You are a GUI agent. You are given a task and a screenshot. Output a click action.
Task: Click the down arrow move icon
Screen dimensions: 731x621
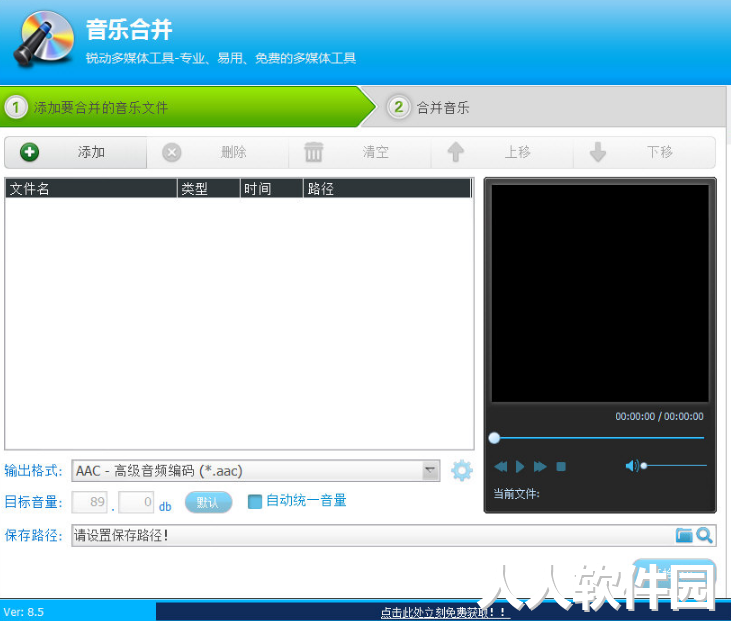click(x=598, y=152)
